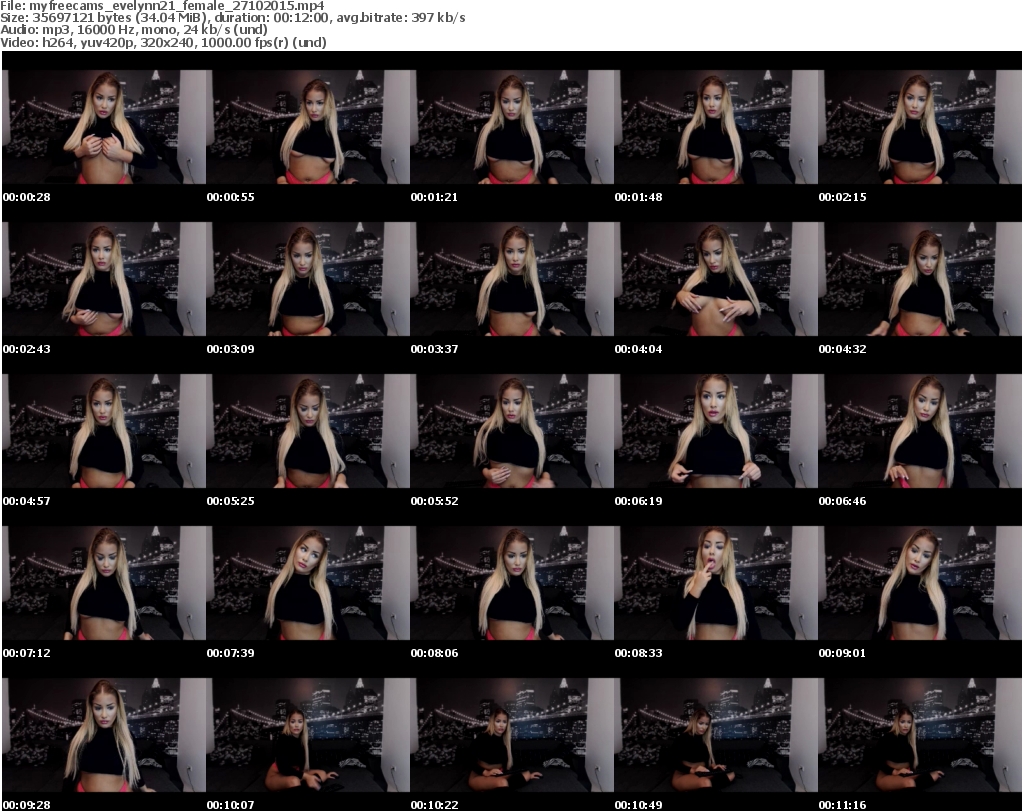The width and height of the screenshot is (1024, 811).
Task: Click the thumbnail for 00:07:12
Action: point(104,583)
